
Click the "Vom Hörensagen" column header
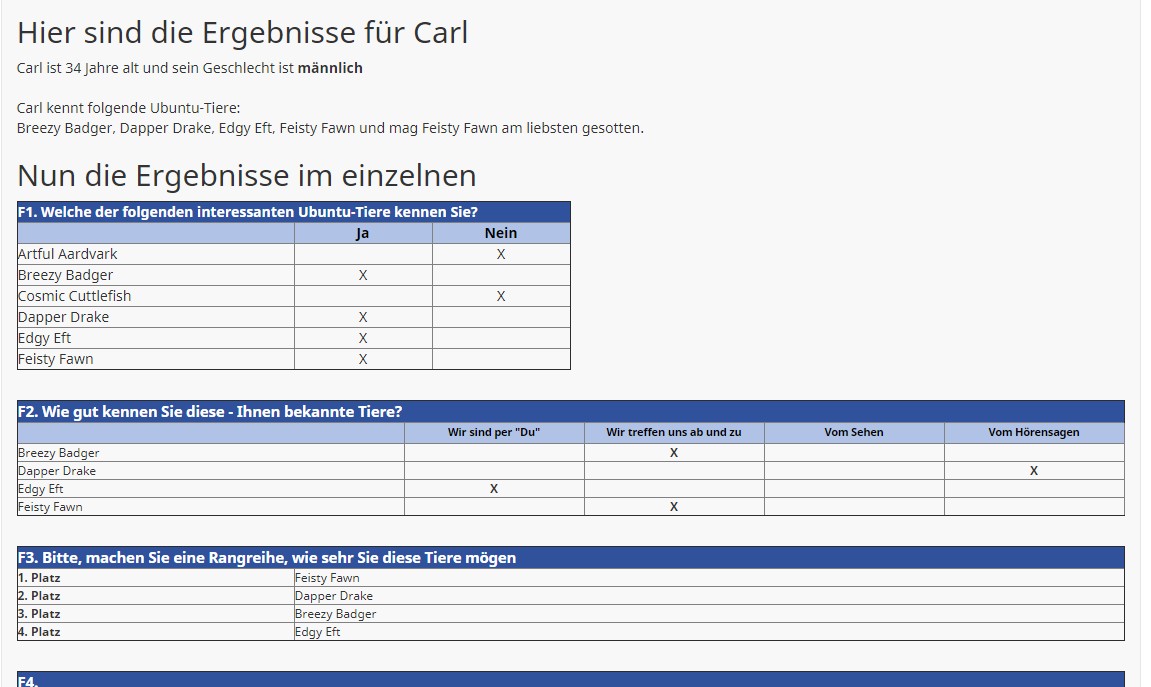click(x=1034, y=432)
